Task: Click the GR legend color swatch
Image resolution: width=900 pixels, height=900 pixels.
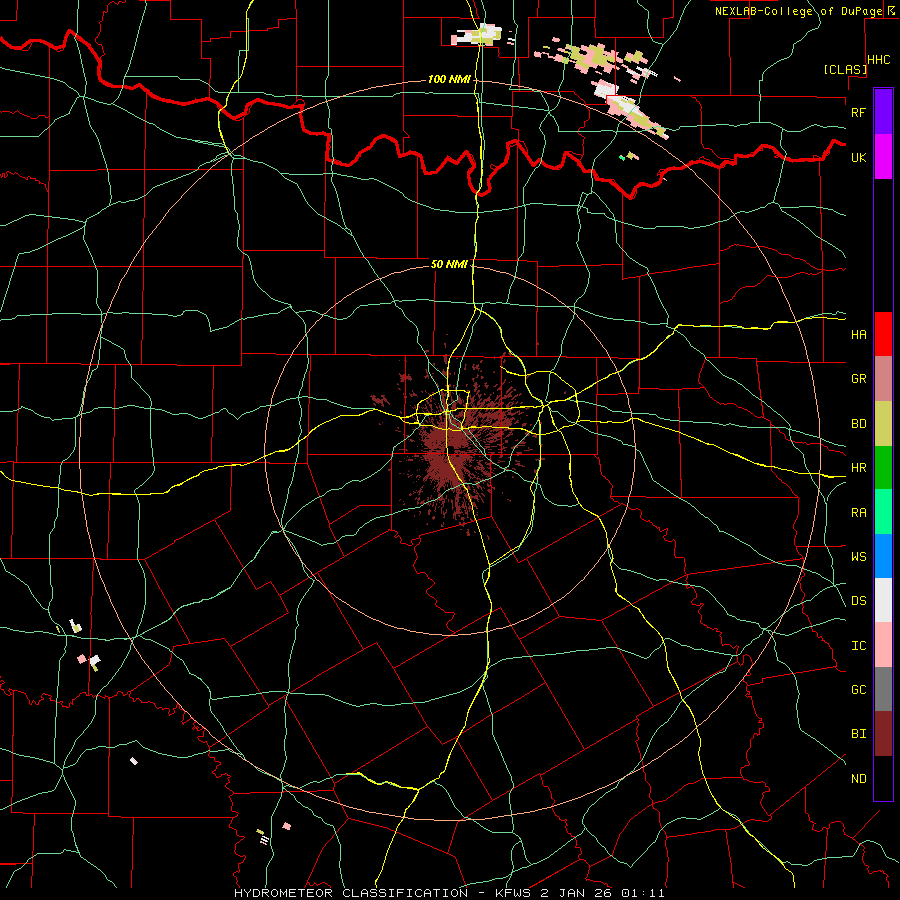Action: point(883,379)
